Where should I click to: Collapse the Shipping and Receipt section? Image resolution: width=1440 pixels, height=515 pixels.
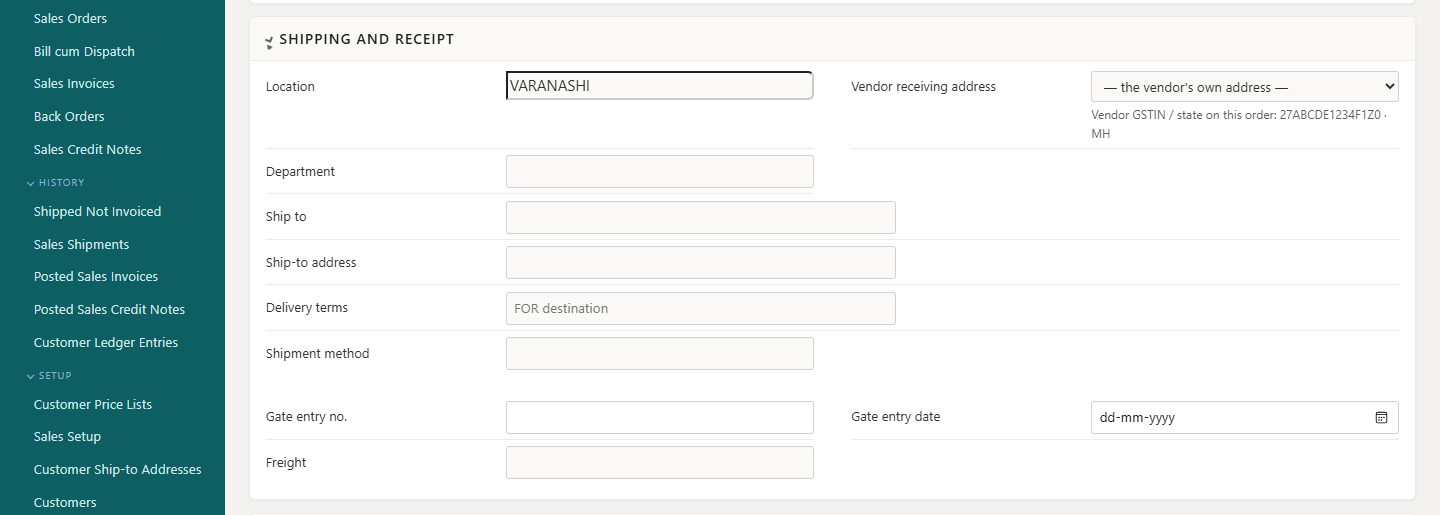pyautogui.click(x=269, y=41)
